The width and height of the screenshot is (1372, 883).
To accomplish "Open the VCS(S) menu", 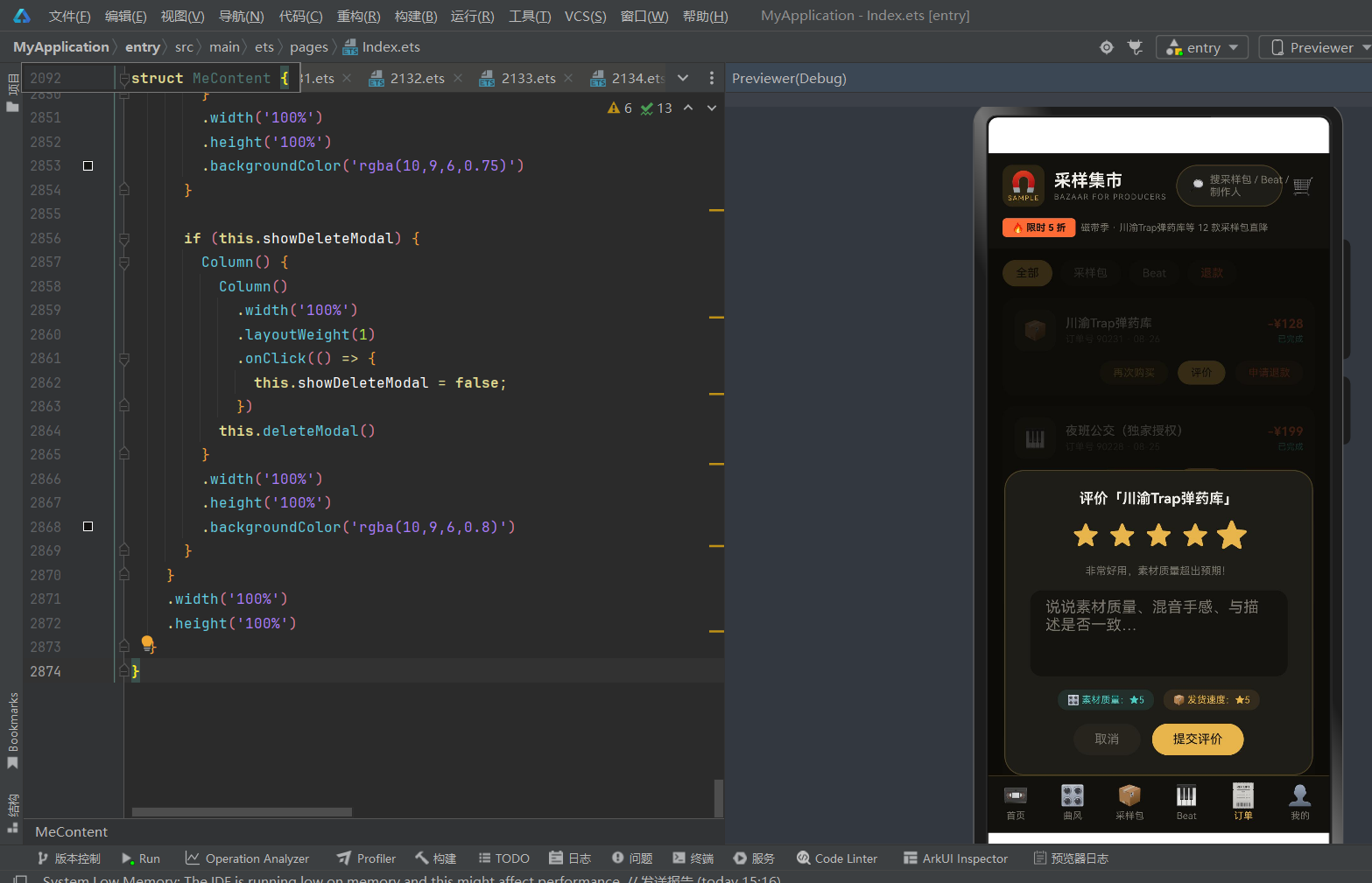I will pyautogui.click(x=585, y=16).
